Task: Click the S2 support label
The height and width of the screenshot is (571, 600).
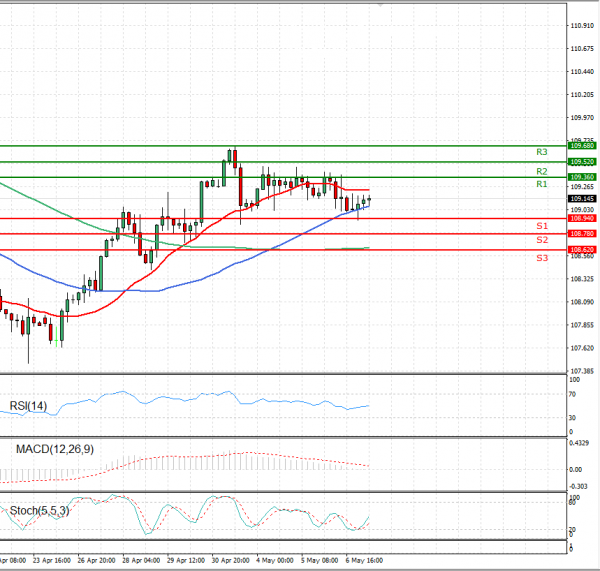Action: (x=542, y=240)
